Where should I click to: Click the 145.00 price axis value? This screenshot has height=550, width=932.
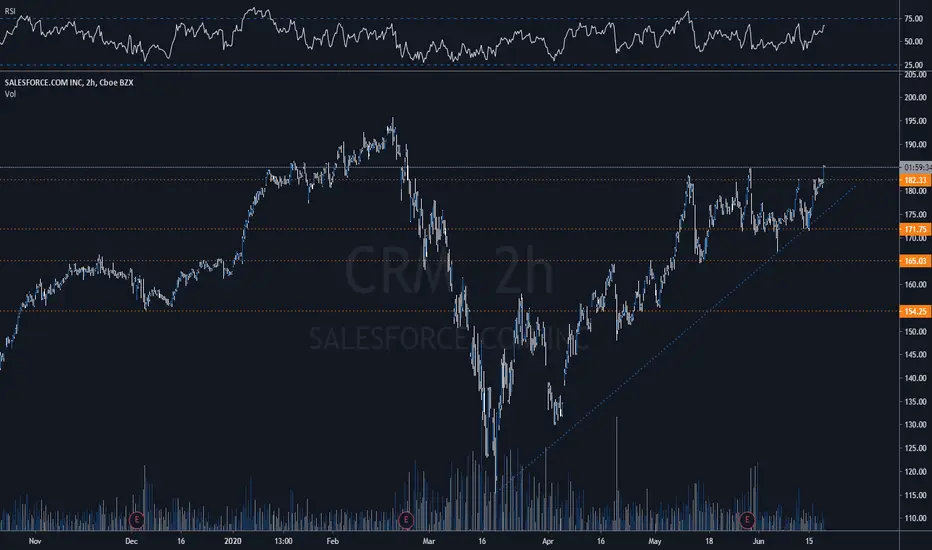click(x=915, y=354)
